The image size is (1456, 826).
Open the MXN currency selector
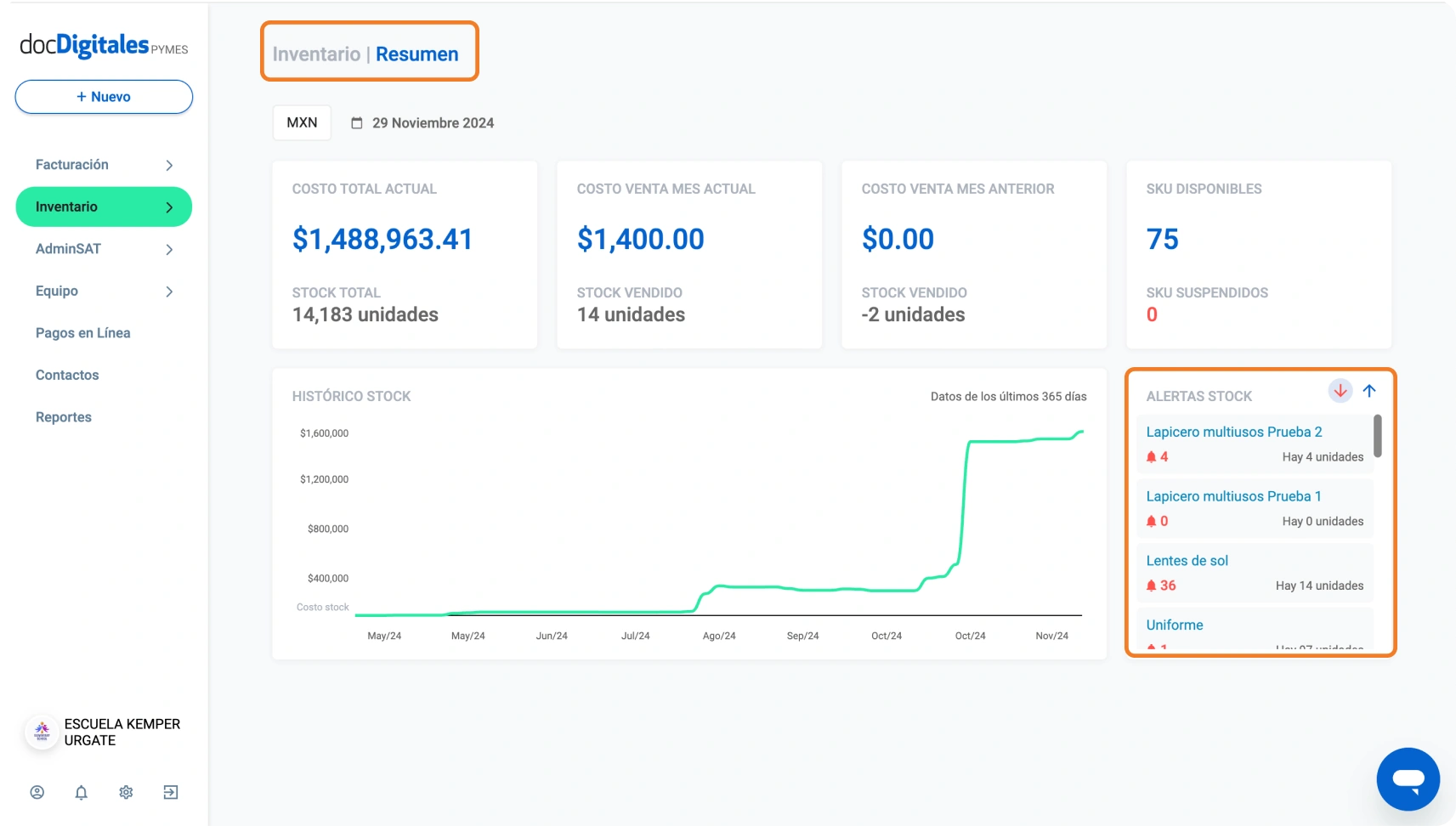tap(302, 122)
